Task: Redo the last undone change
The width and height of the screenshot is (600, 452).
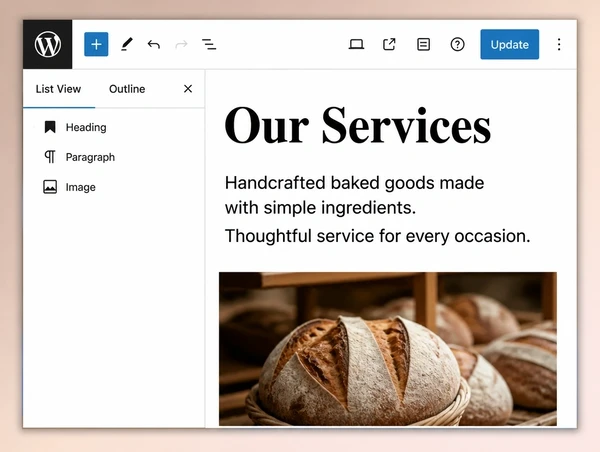Action: tap(181, 44)
